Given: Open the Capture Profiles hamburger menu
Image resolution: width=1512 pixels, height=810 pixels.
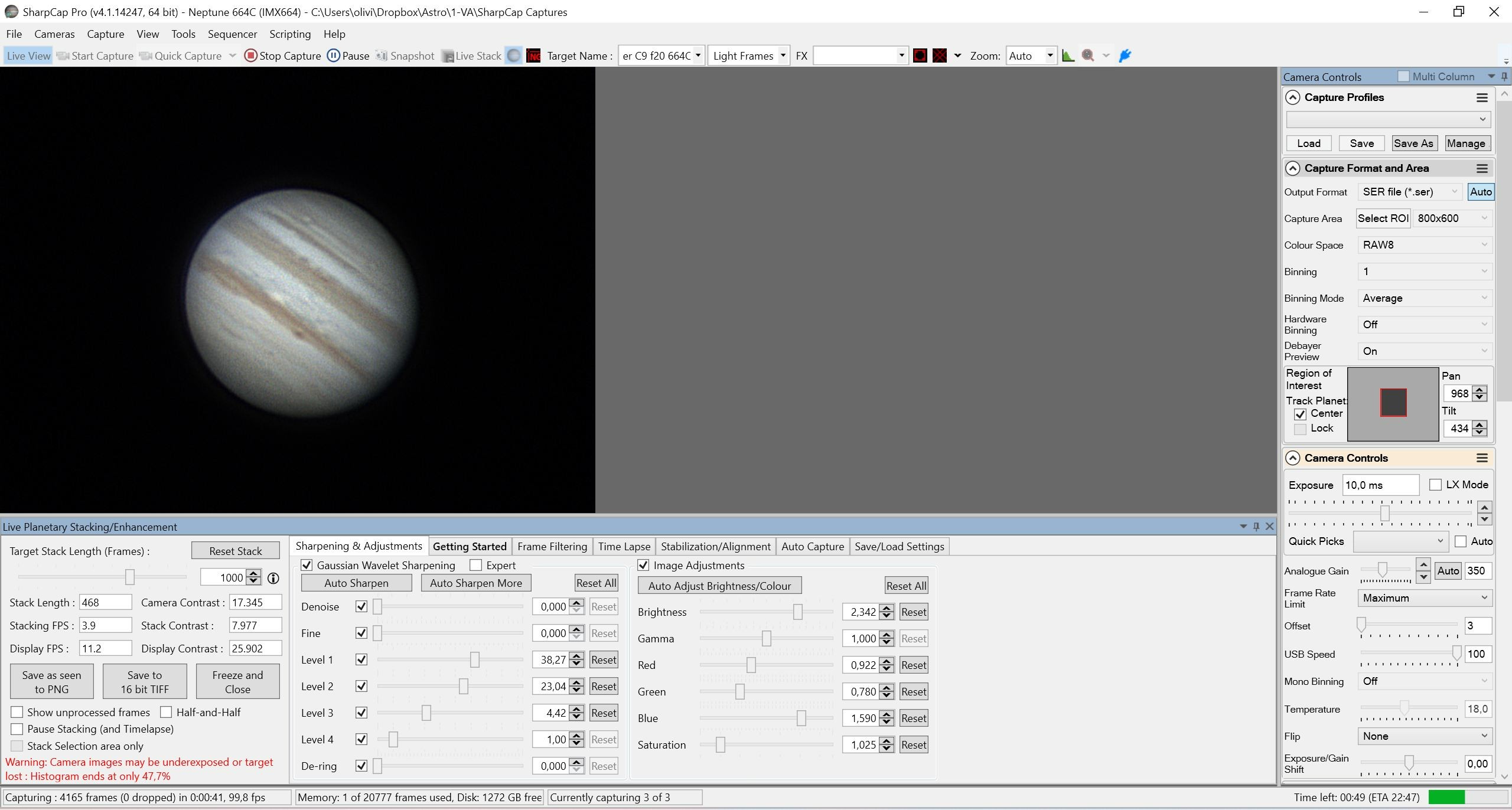Looking at the screenshot, I should coord(1482,97).
